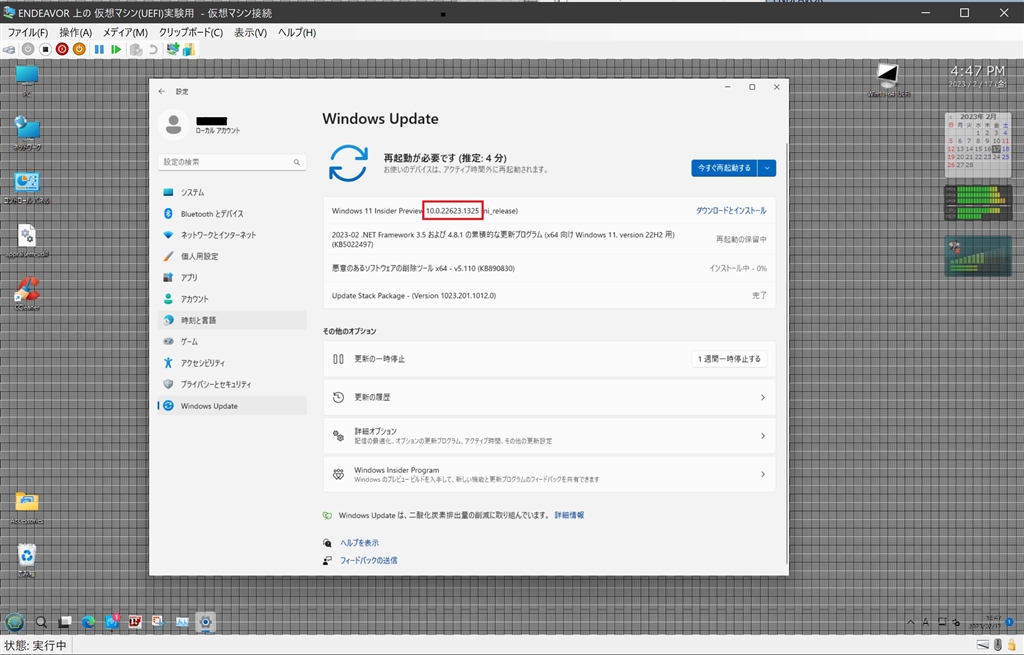Open the Start menu from the guest taskbar

[14, 622]
